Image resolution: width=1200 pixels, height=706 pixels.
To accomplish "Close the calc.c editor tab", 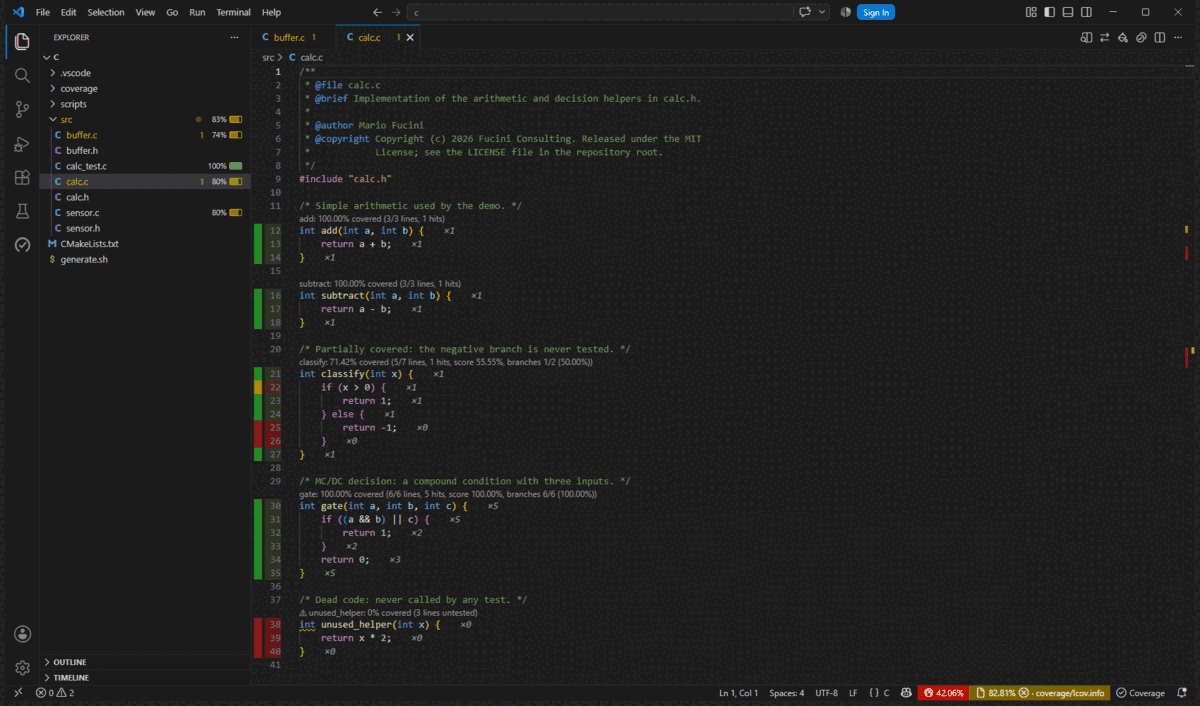I will tap(409, 37).
